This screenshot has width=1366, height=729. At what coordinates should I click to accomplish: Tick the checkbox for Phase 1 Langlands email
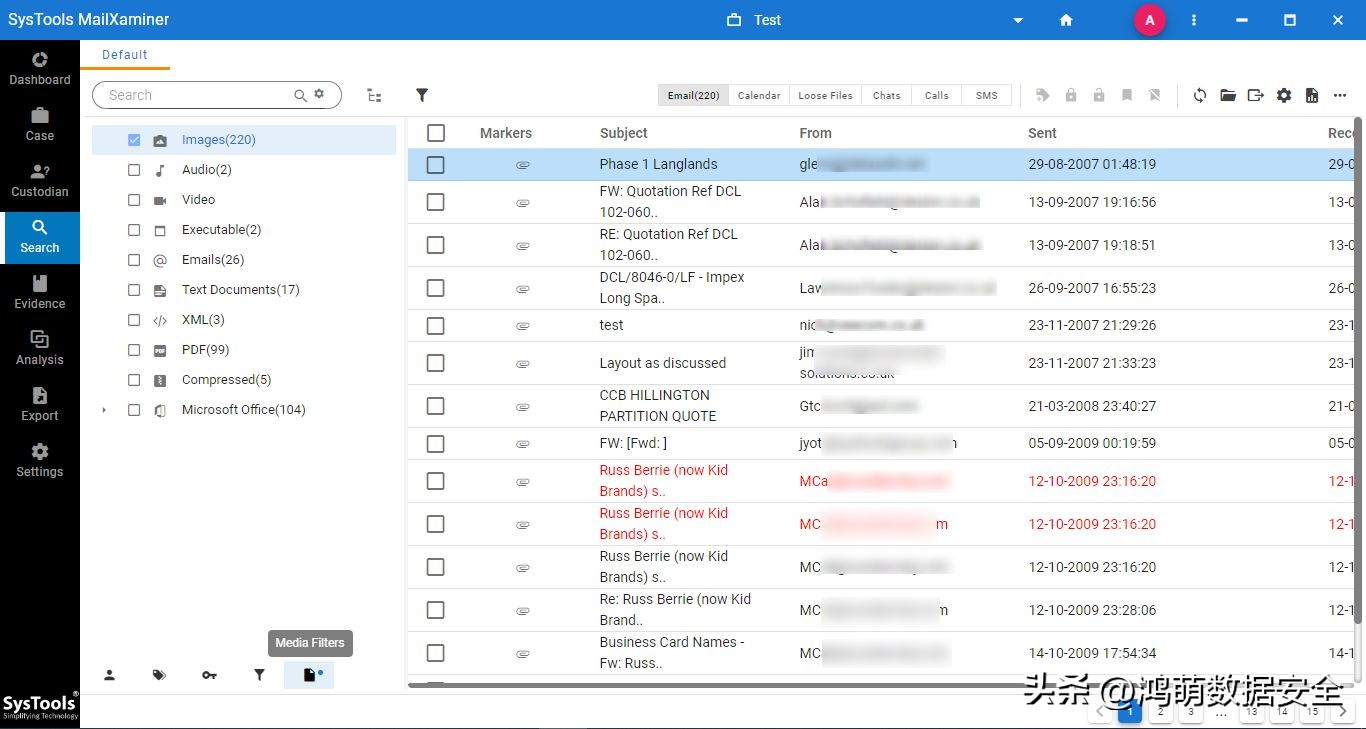click(x=436, y=164)
